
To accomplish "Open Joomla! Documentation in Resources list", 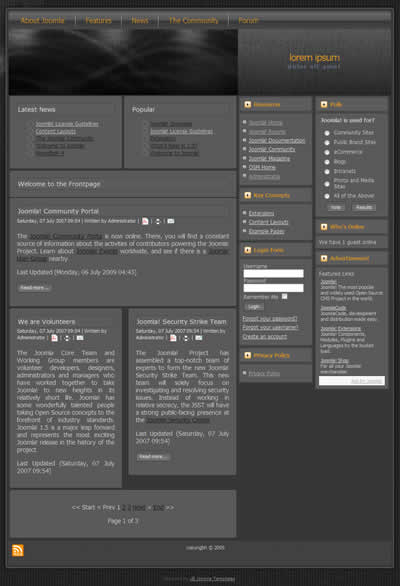I will pos(277,141).
